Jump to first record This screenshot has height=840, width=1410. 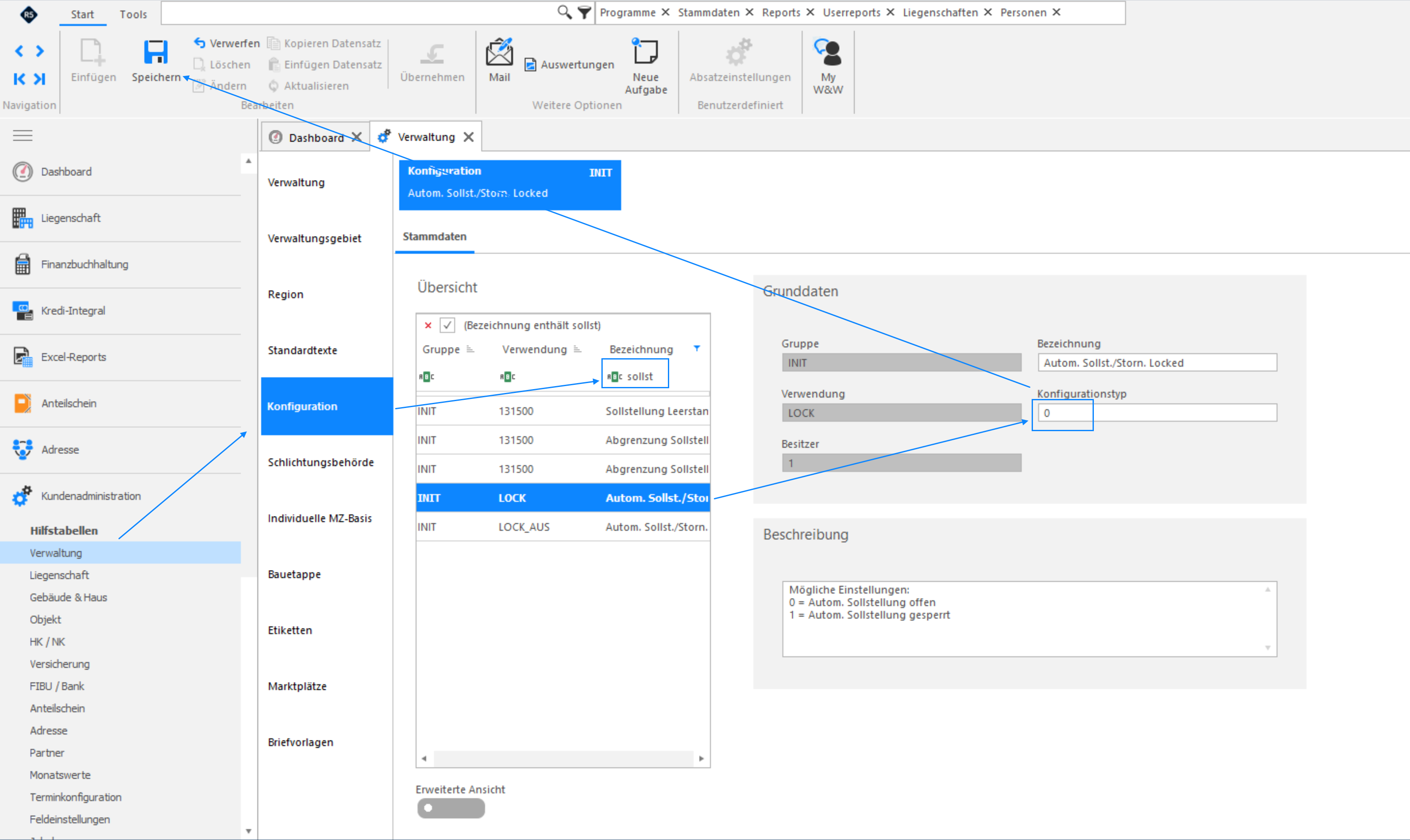tap(19, 79)
